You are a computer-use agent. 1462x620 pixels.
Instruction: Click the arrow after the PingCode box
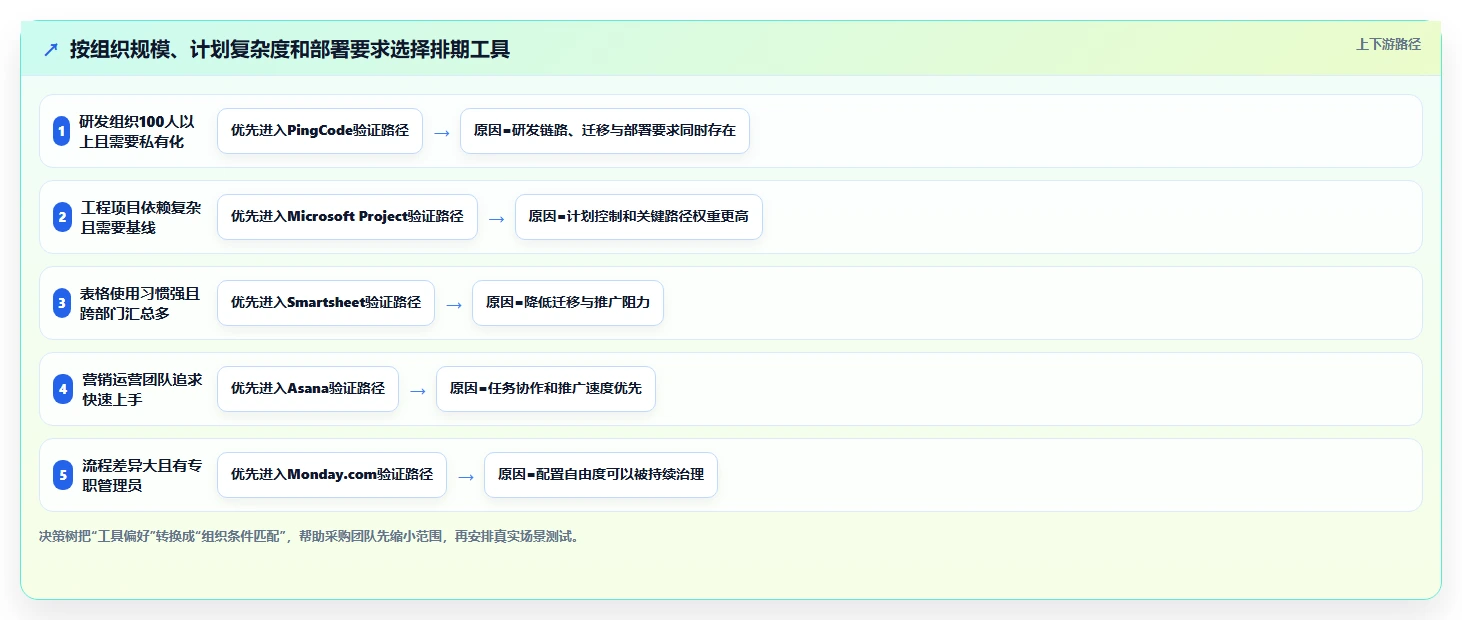441,132
